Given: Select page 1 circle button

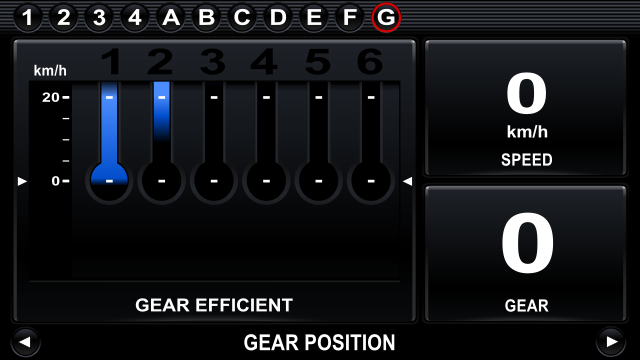Looking at the screenshot, I should point(27,18).
